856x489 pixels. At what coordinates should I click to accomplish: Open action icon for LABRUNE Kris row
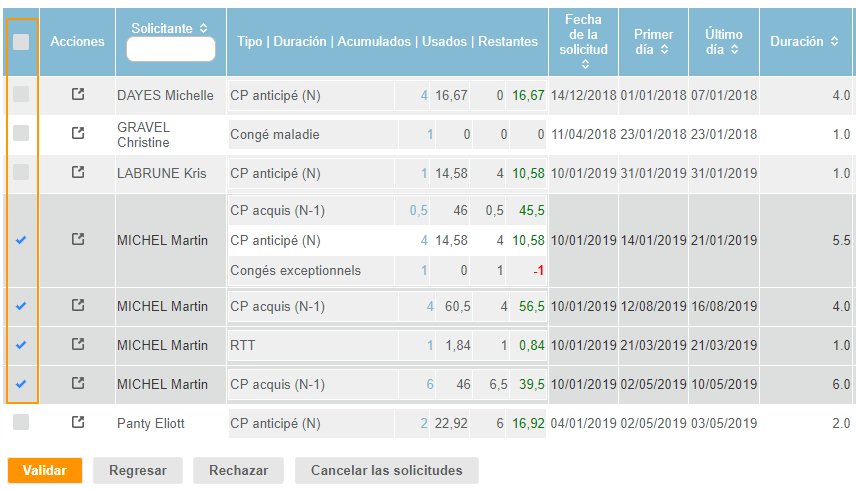78,172
